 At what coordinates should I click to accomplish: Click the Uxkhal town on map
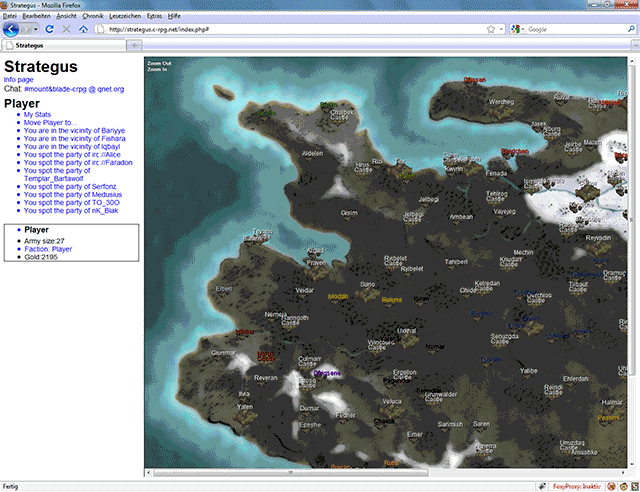coord(407,337)
